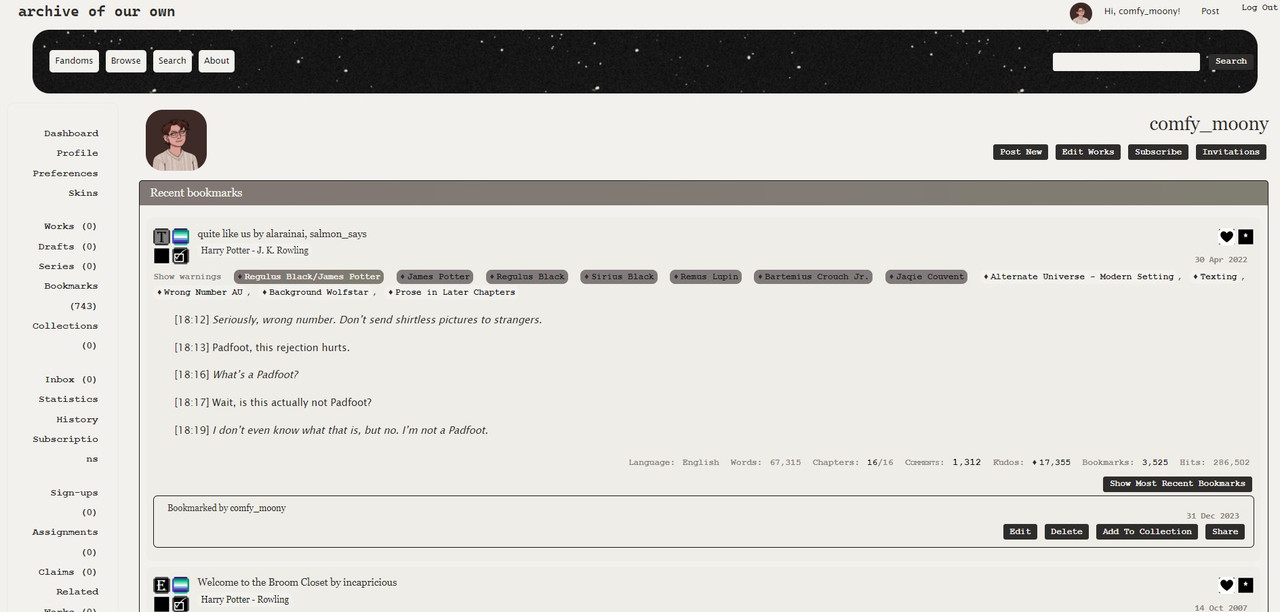Open Bookmarks (743) in the sidebar
The image size is (1280, 612).
click(71, 296)
